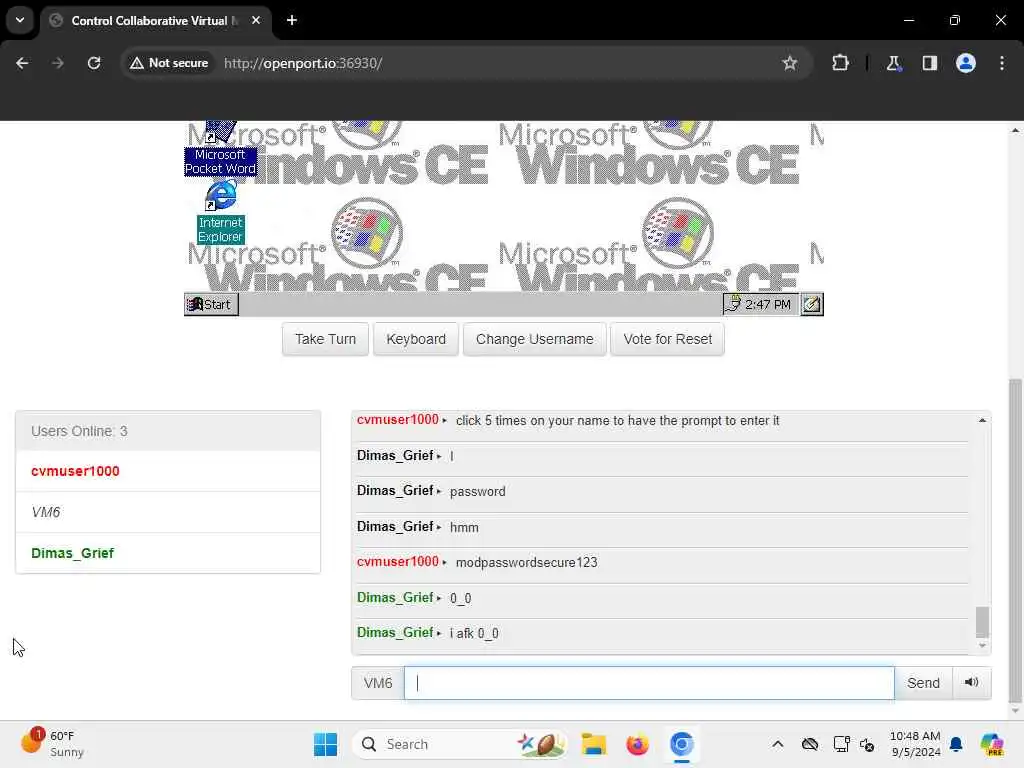The image size is (1024, 768).
Task: Go back in browser history
Action: [x=22, y=63]
